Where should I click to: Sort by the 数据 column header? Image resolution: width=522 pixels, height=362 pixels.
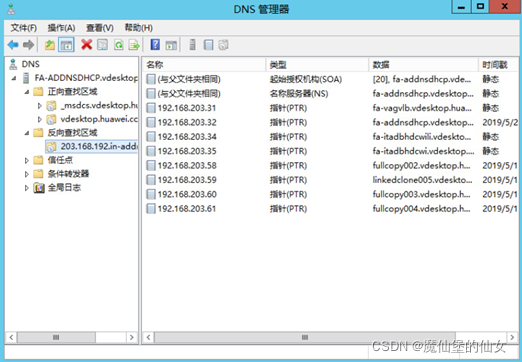coord(424,65)
